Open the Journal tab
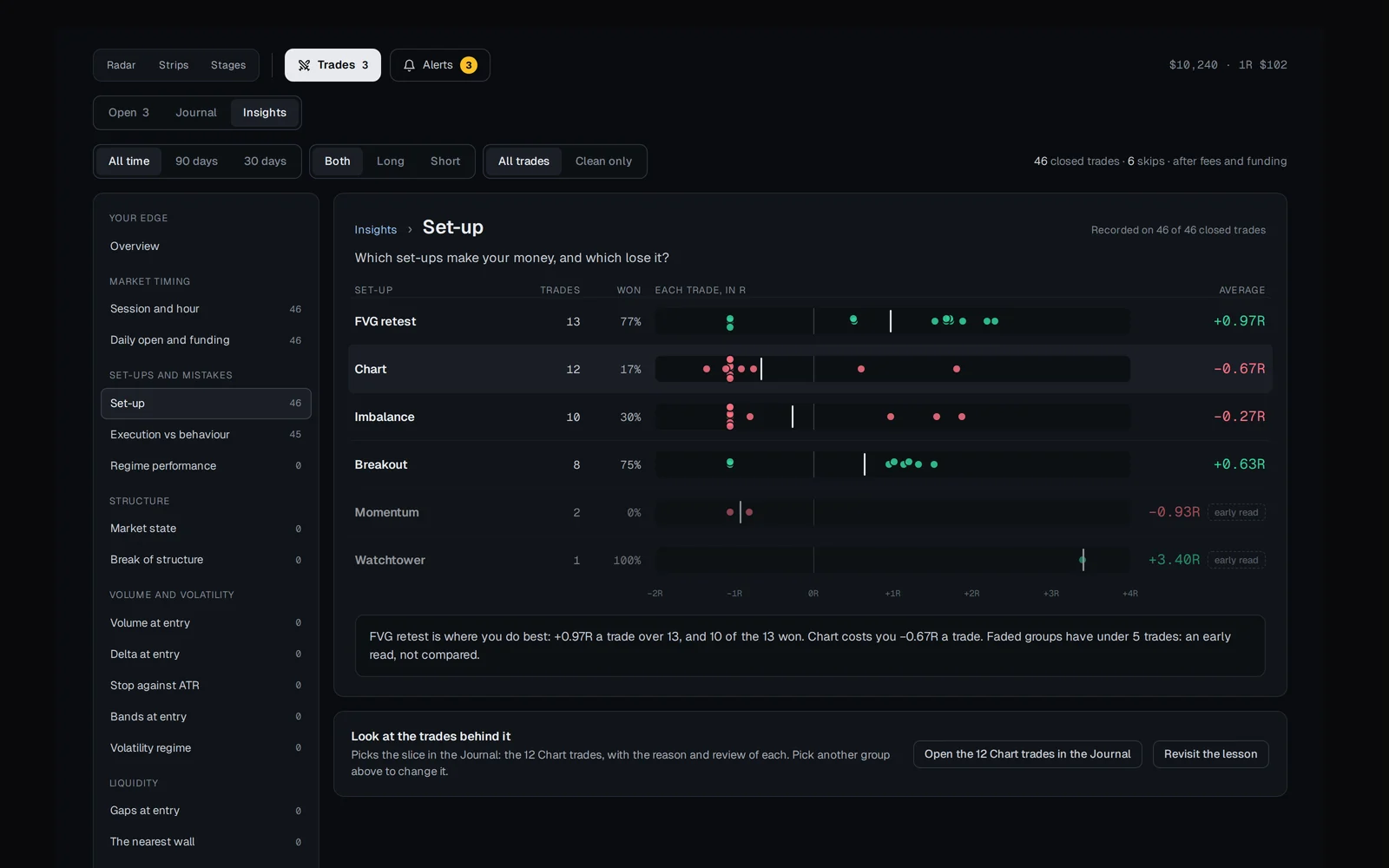The width and height of the screenshot is (1389, 868). tap(196, 113)
